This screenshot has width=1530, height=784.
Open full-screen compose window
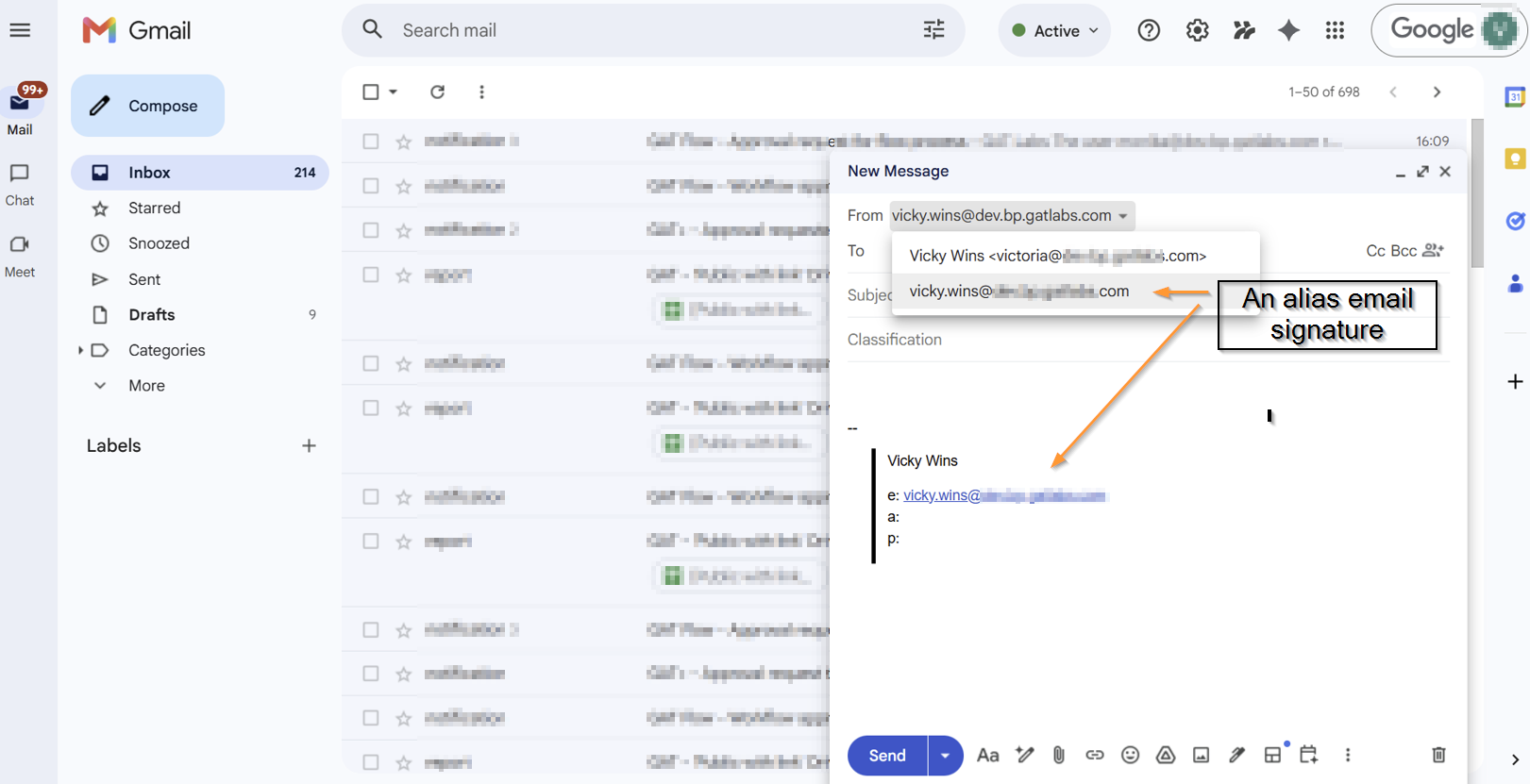click(1422, 171)
